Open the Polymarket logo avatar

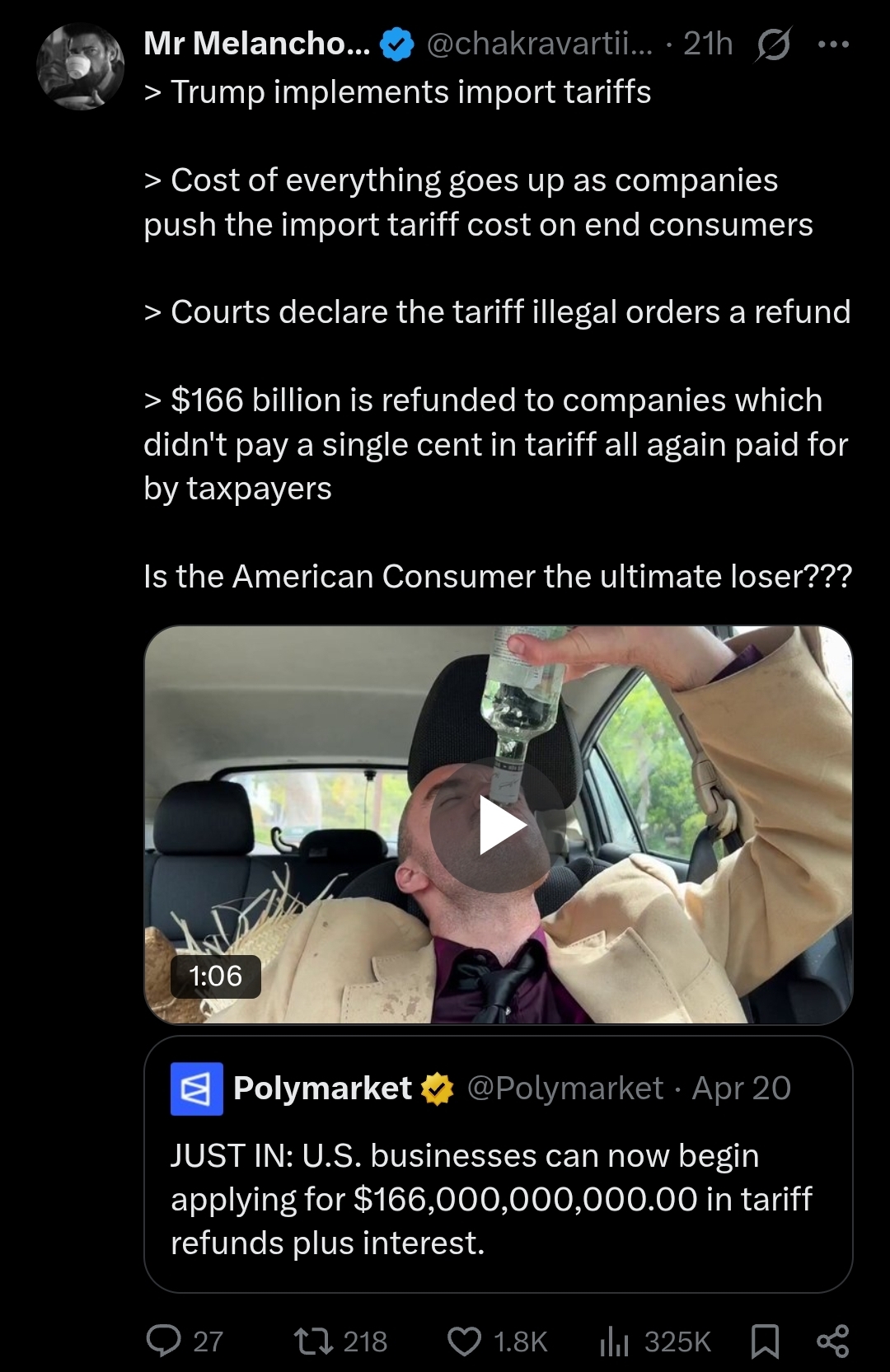[x=196, y=1089]
